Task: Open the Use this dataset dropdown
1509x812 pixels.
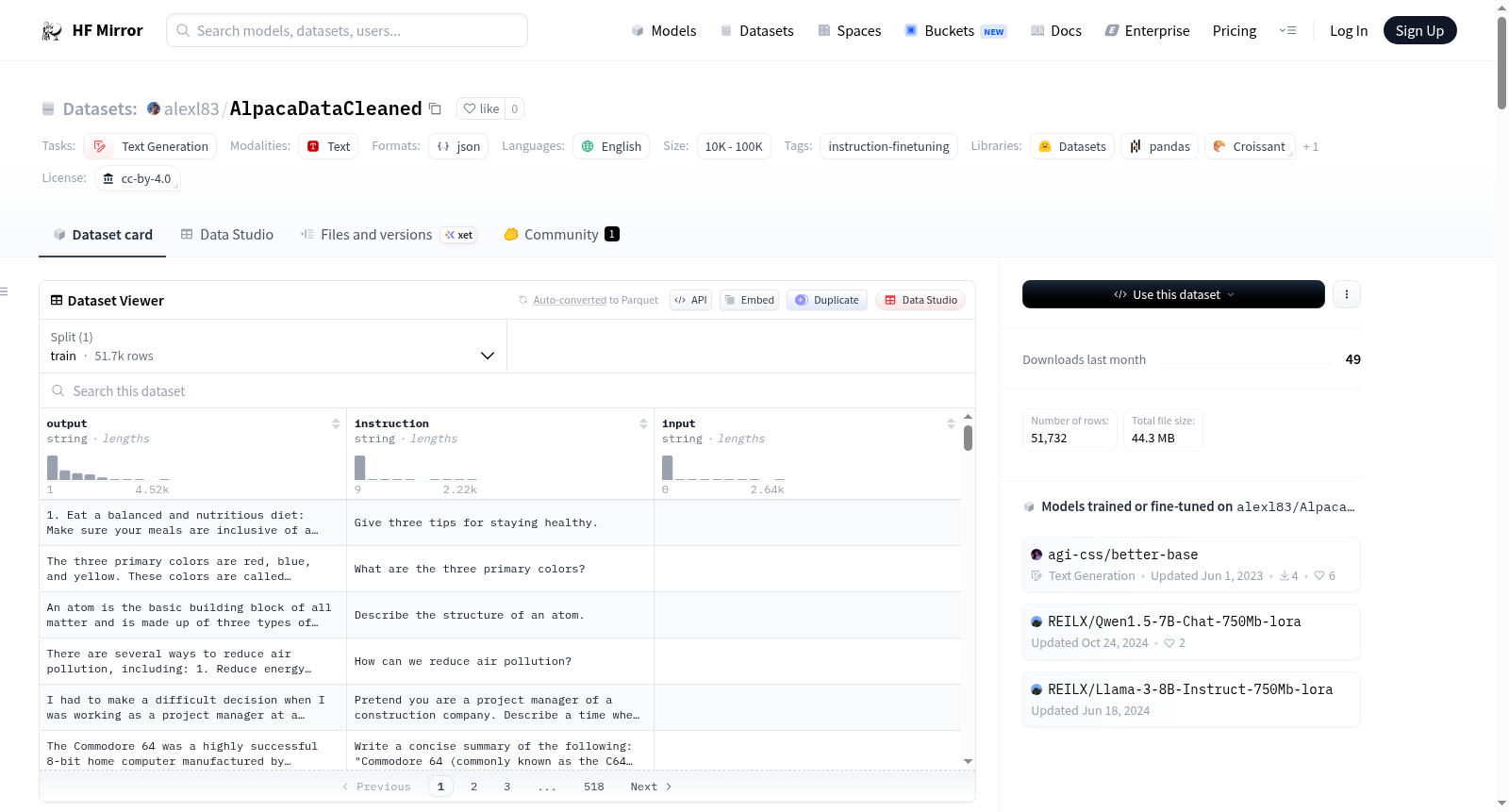Action: (1173, 294)
